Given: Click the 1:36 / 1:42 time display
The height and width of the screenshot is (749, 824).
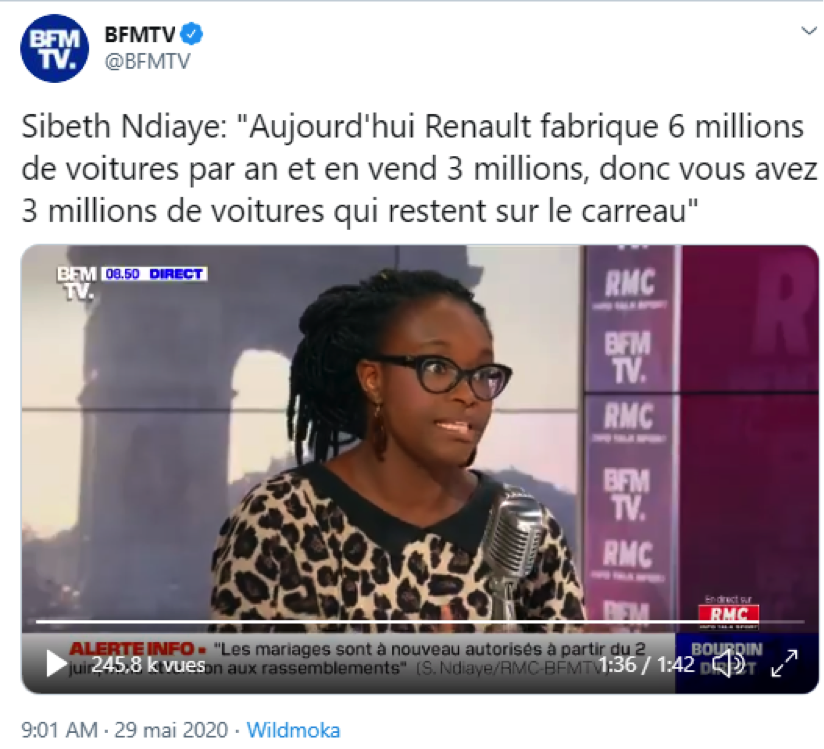Looking at the screenshot, I should pyautogui.click(x=647, y=665).
